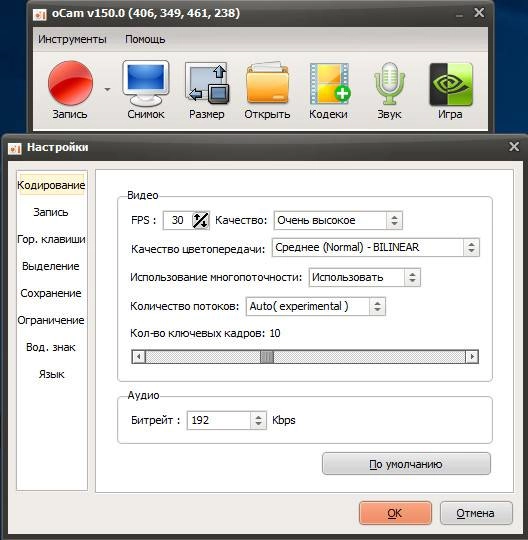Image resolution: width=528 pixels, height=540 pixels.
Task: Click the Настройки dialog title icon
Action: click(14, 148)
